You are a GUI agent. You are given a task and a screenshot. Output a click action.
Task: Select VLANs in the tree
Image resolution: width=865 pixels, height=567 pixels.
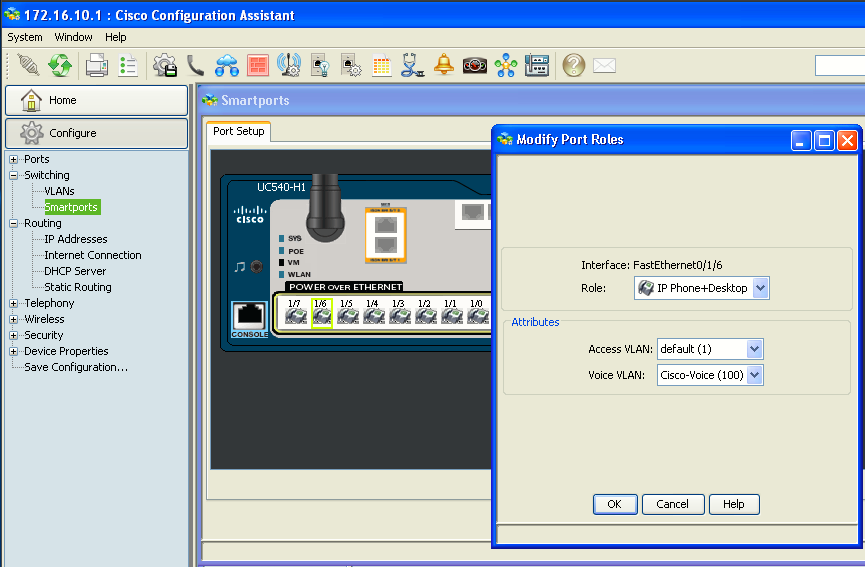[x=59, y=191]
